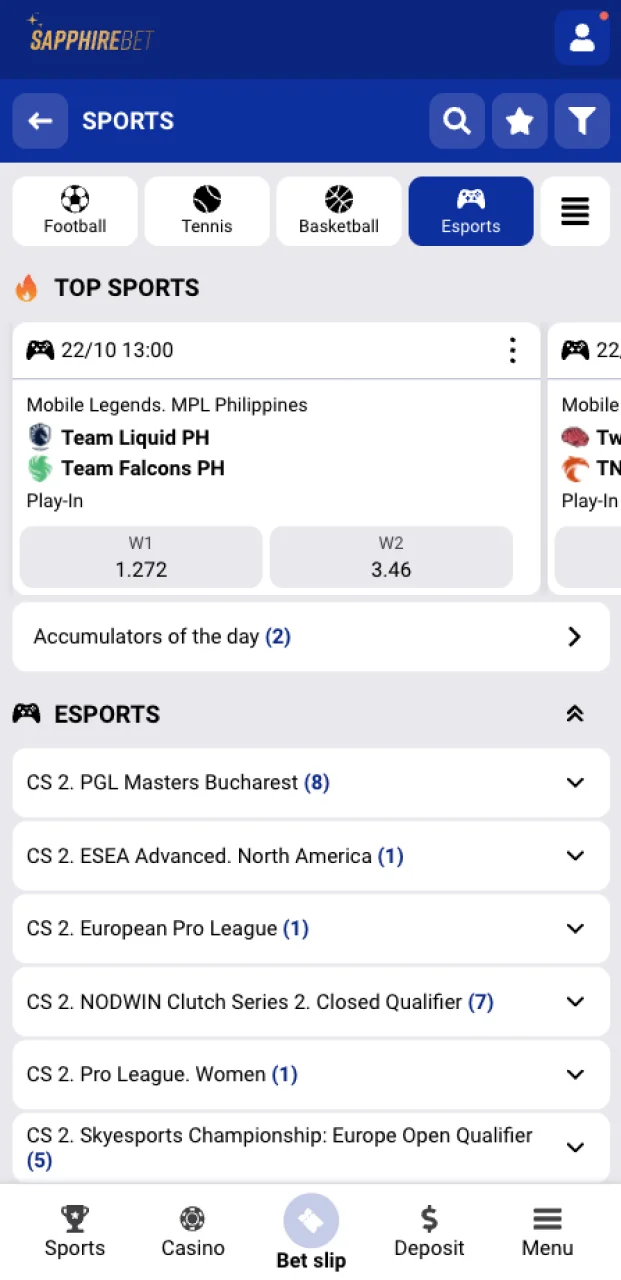Go back using the arrow button
Image resolution: width=621 pixels, height=1280 pixels.
(40, 121)
